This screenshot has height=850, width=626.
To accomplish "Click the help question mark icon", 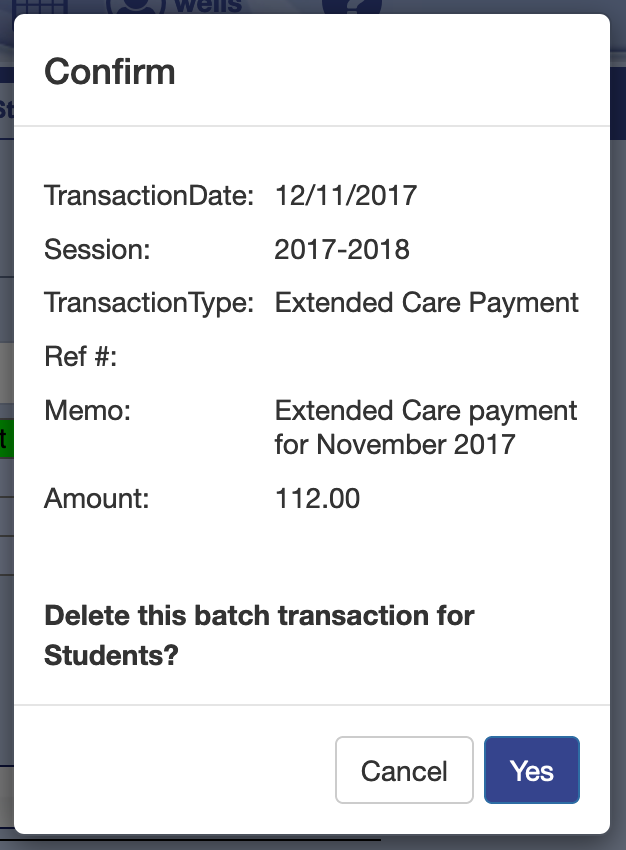I will (352, 7).
